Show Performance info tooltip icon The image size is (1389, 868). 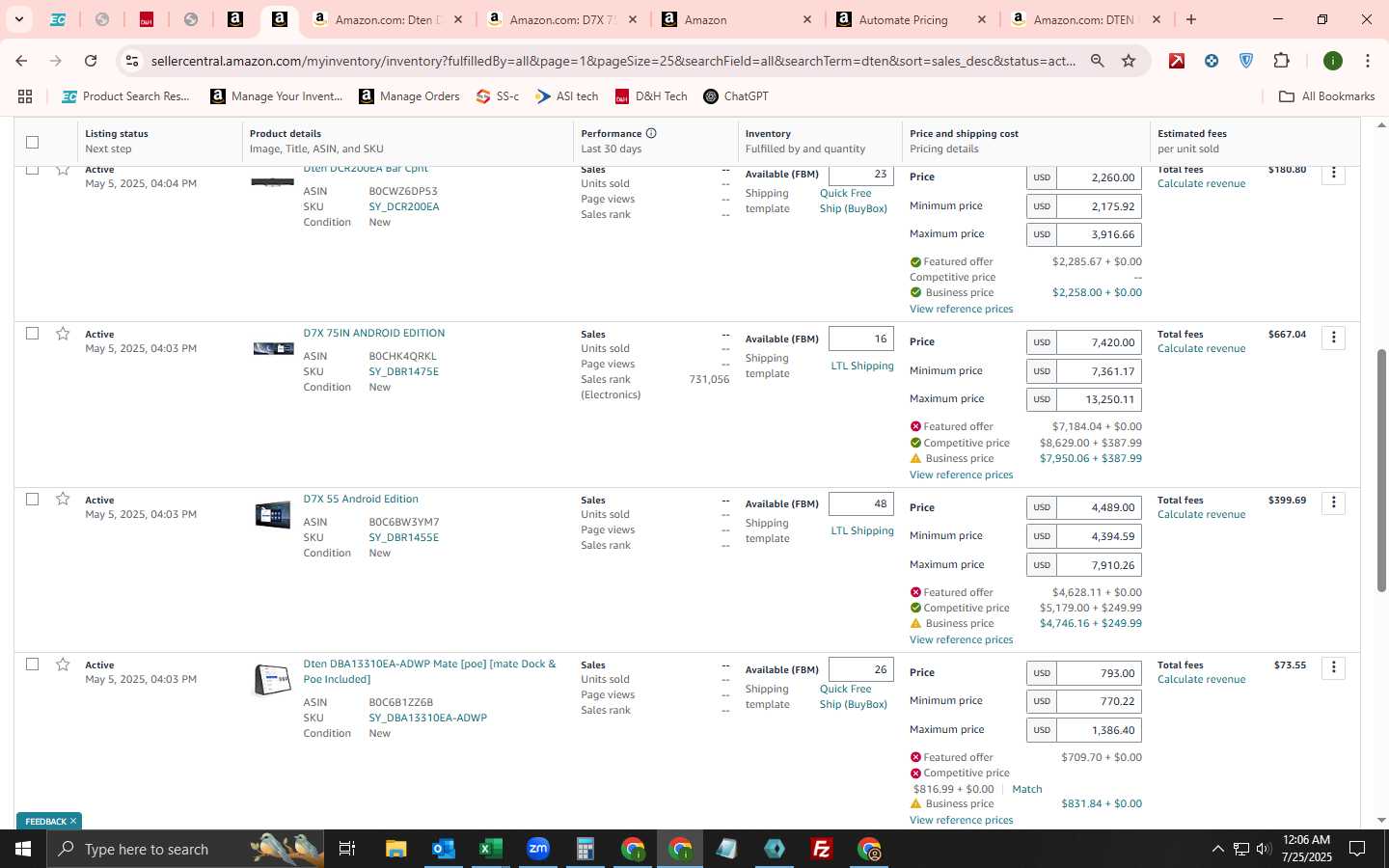(651, 133)
